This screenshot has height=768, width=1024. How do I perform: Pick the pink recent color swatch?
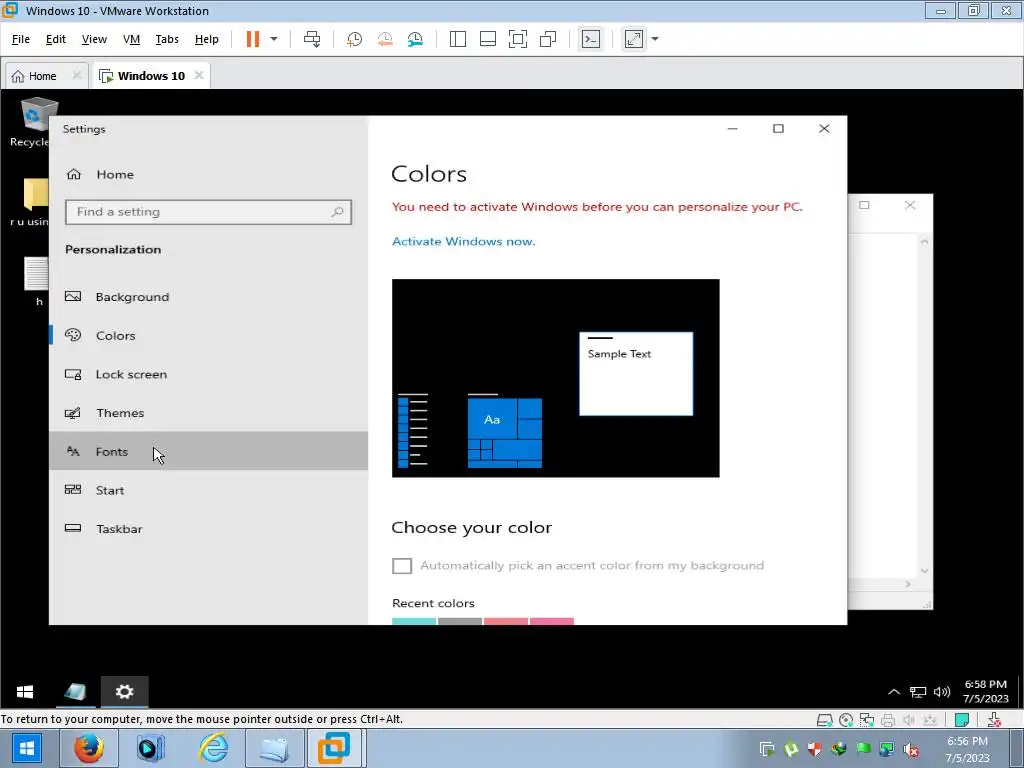tap(552, 621)
